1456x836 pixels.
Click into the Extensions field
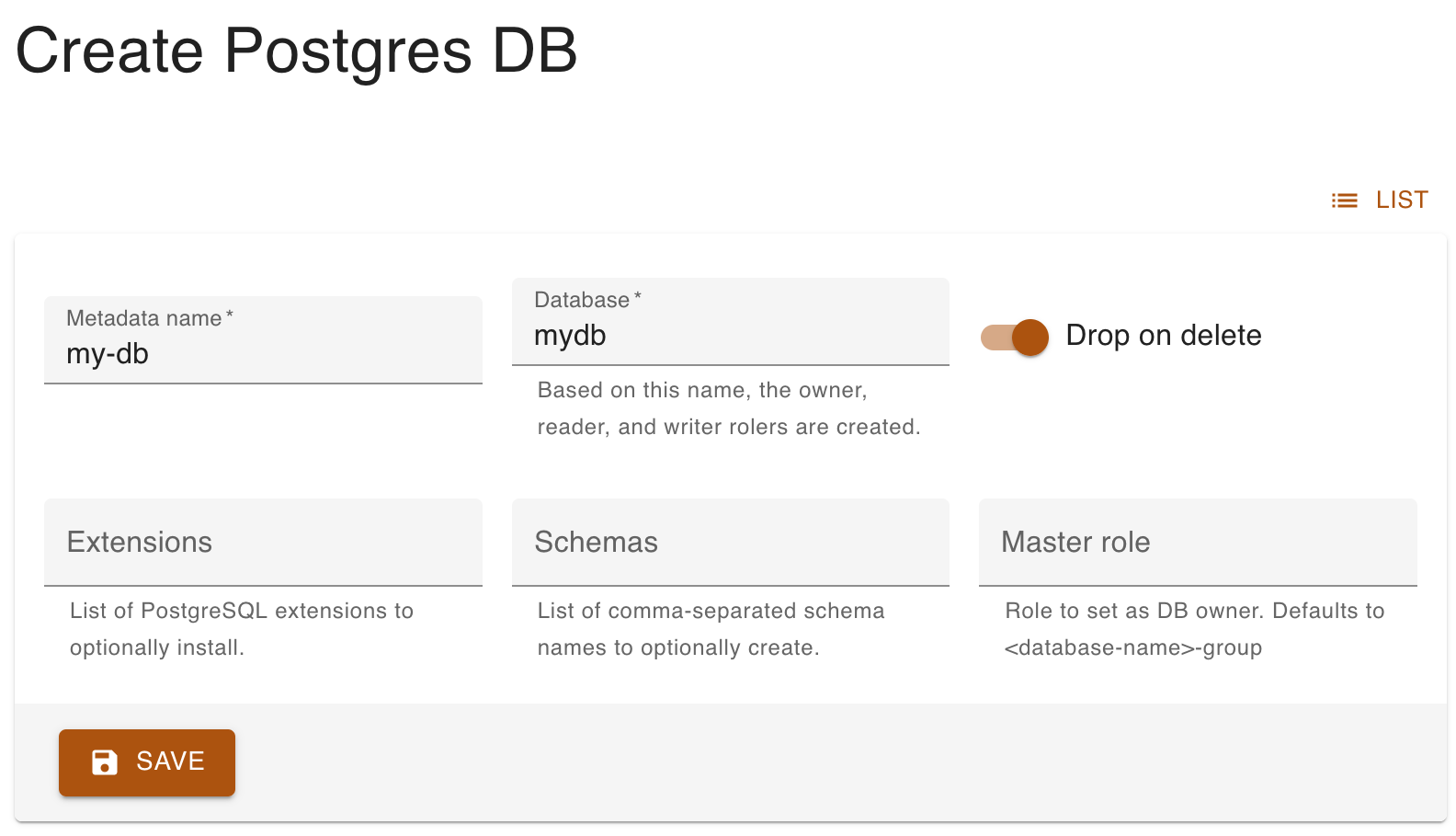263,543
